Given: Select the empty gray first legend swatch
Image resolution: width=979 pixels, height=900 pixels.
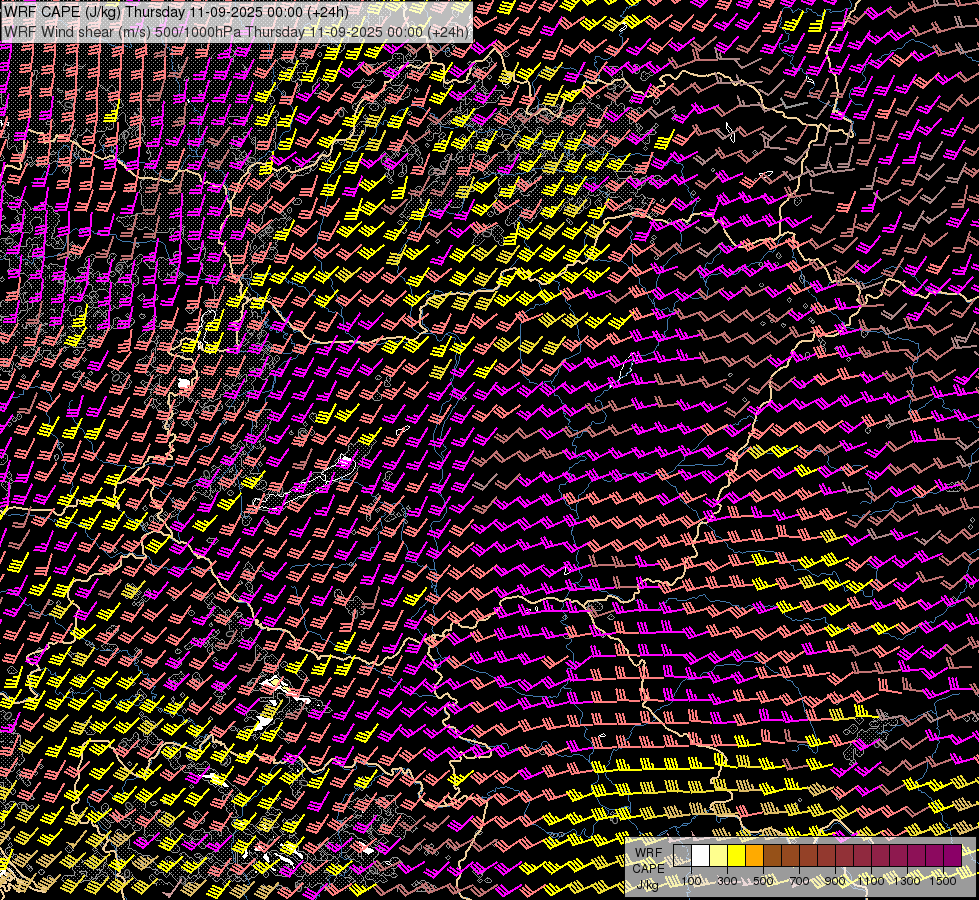Looking at the screenshot, I should (682, 856).
